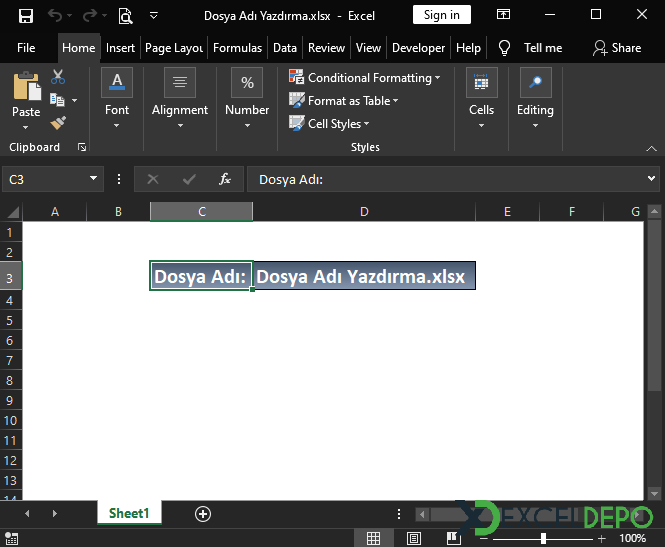Click the Insert Function fx icon

point(225,179)
